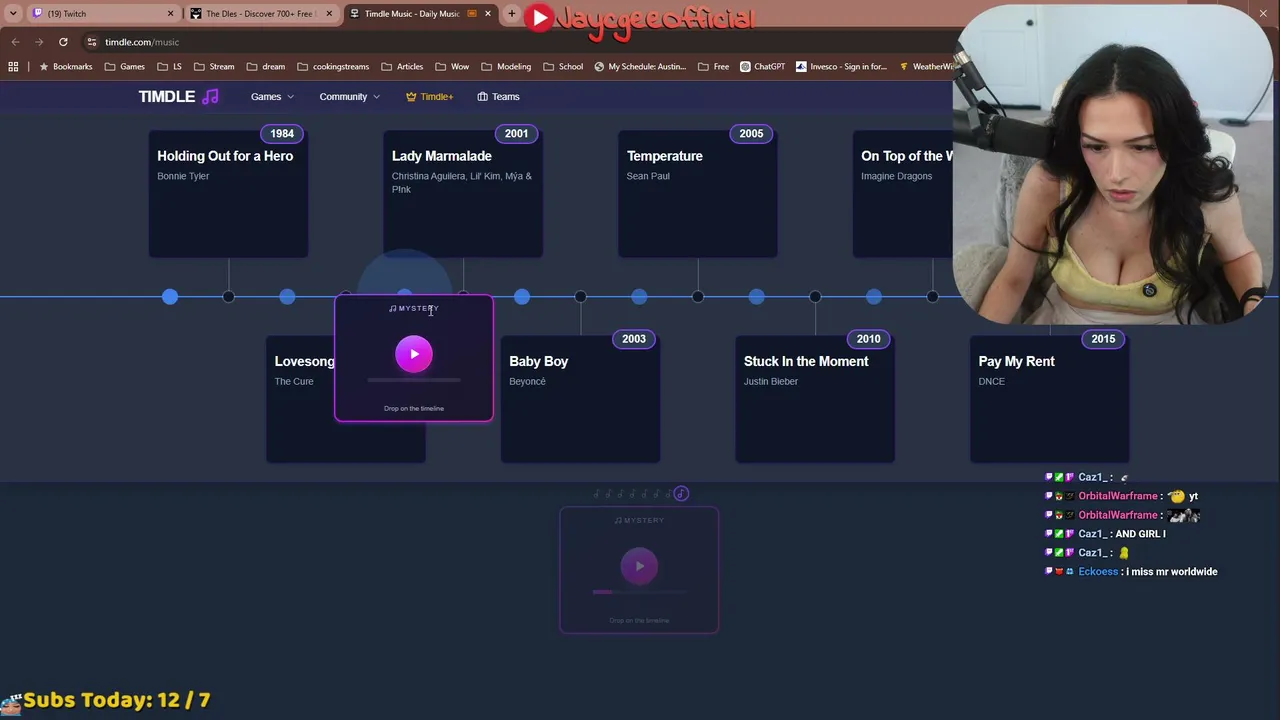Viewport: 1280px width, 720px height.
Task: Open the Articles bookmark folder
Action: click(402, 67)
